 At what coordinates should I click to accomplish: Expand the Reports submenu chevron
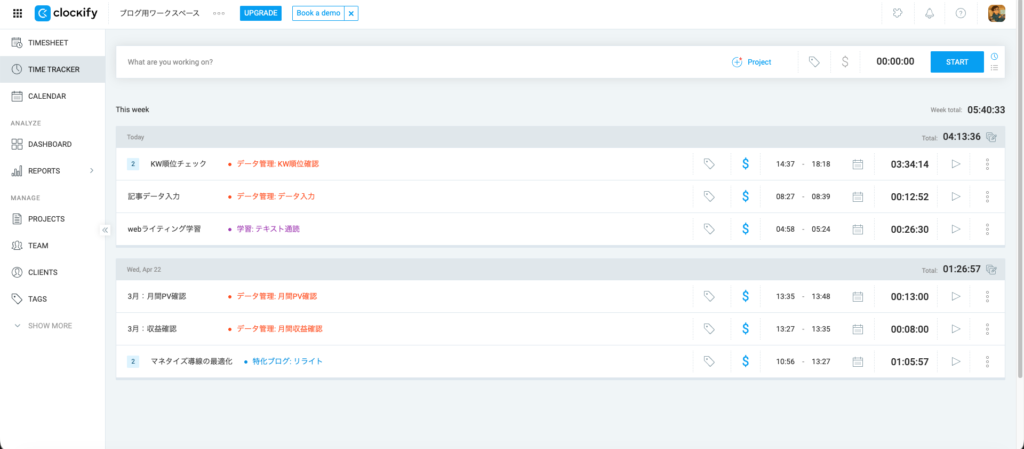pyautogui.click(x=91, y=171)
